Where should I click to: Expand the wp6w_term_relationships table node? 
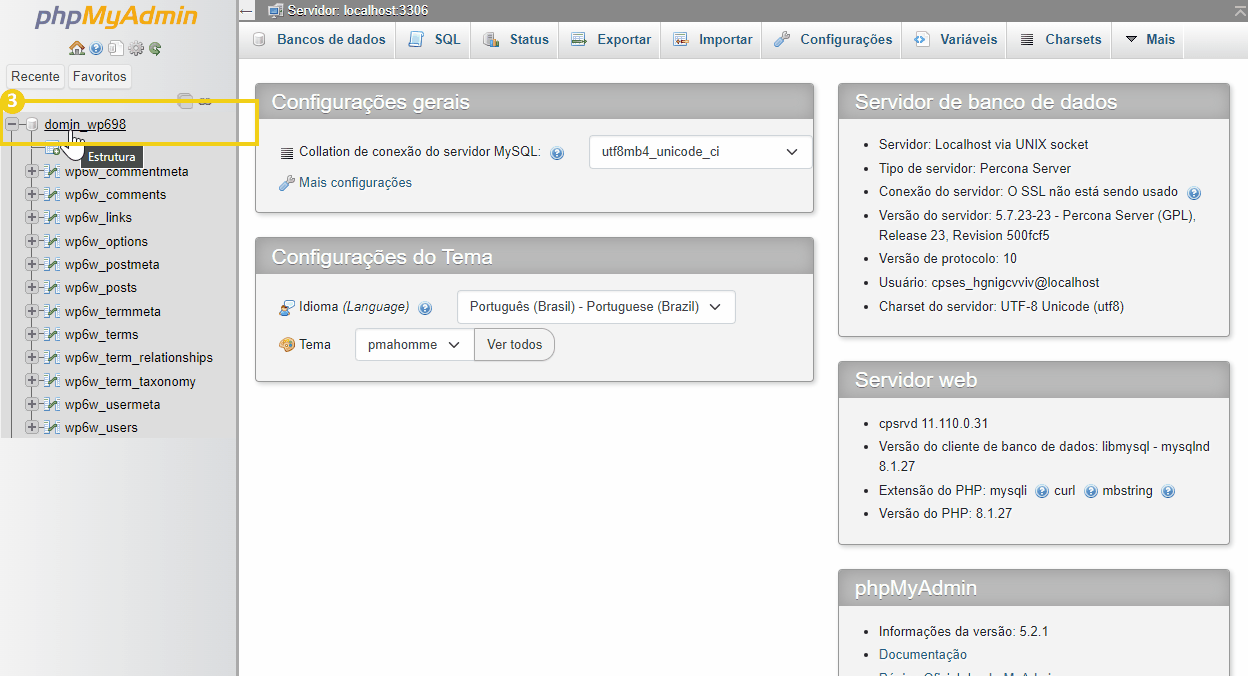[32, 357]
